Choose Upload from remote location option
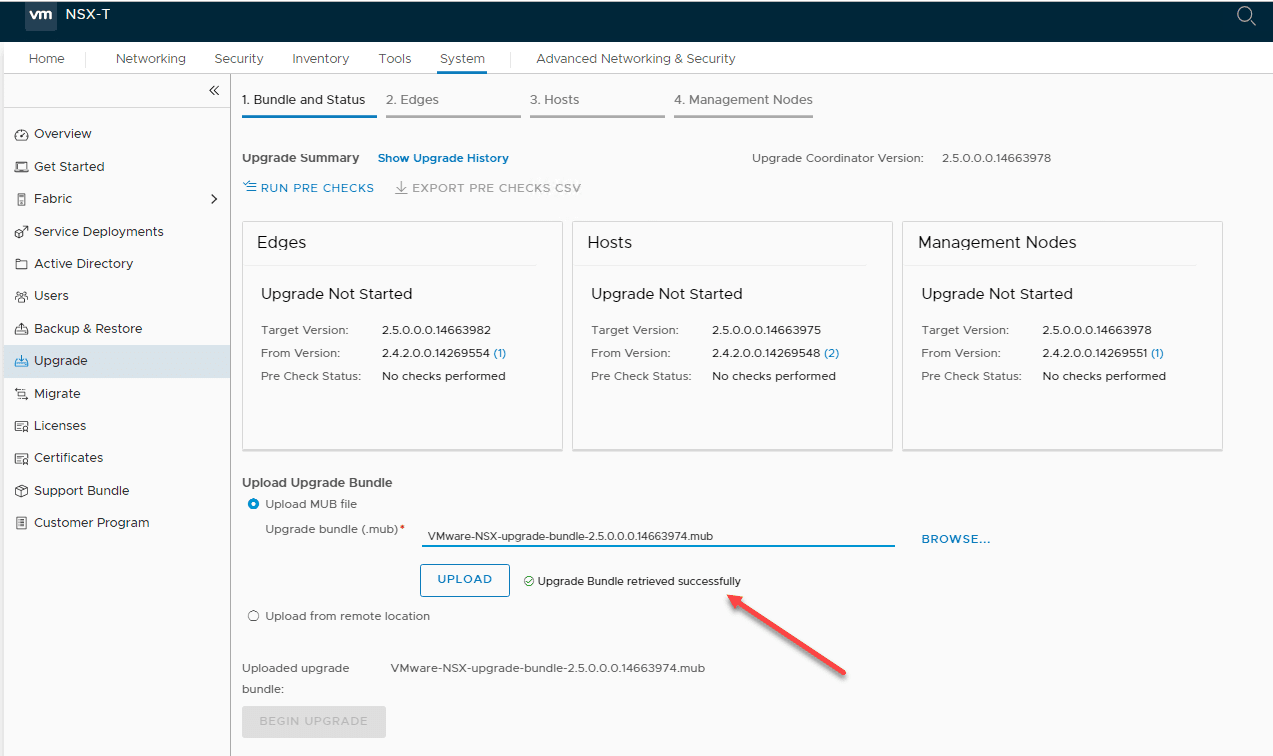Image resolution: width=1273 pixels, height=756 pixels. 253,615
